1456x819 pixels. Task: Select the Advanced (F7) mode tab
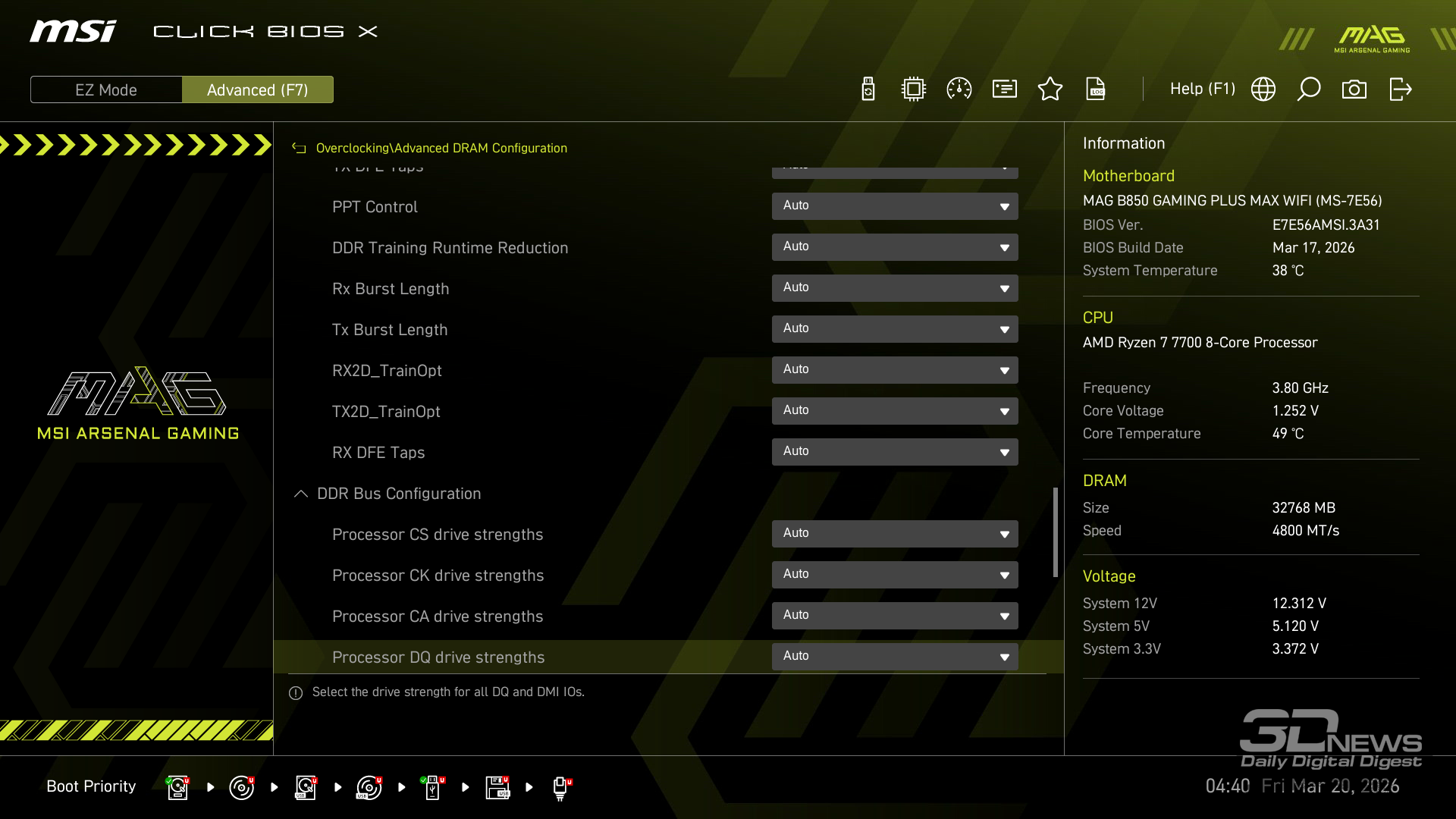click(258, 89)
